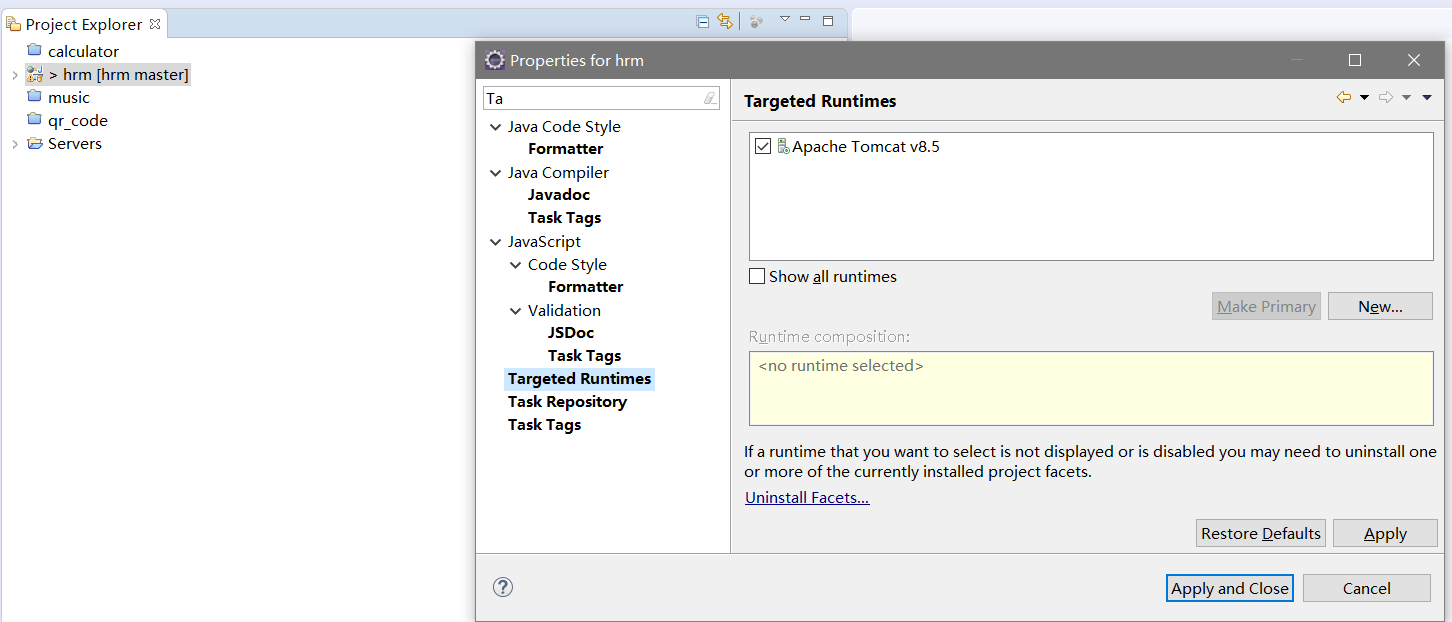Click the Apache Tomcat v8.5 server icon

coord(783,147)
